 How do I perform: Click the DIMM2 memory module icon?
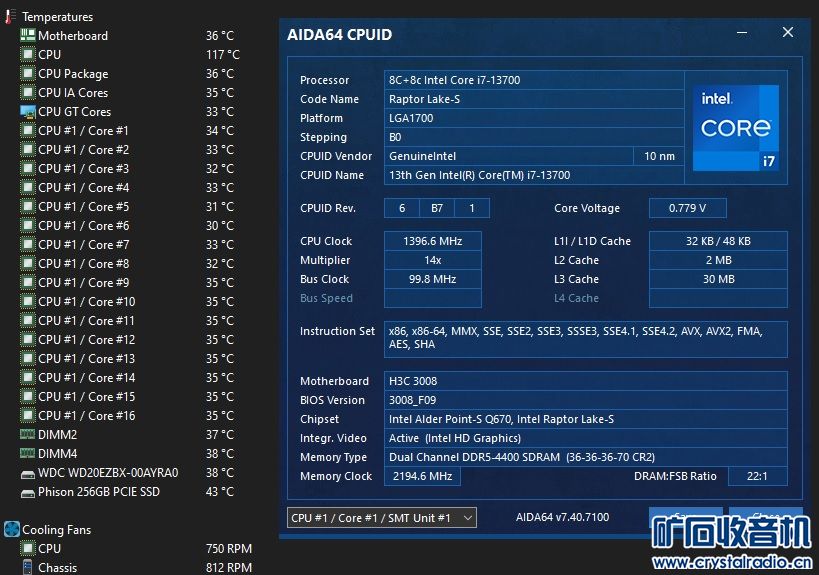point(28,435)
